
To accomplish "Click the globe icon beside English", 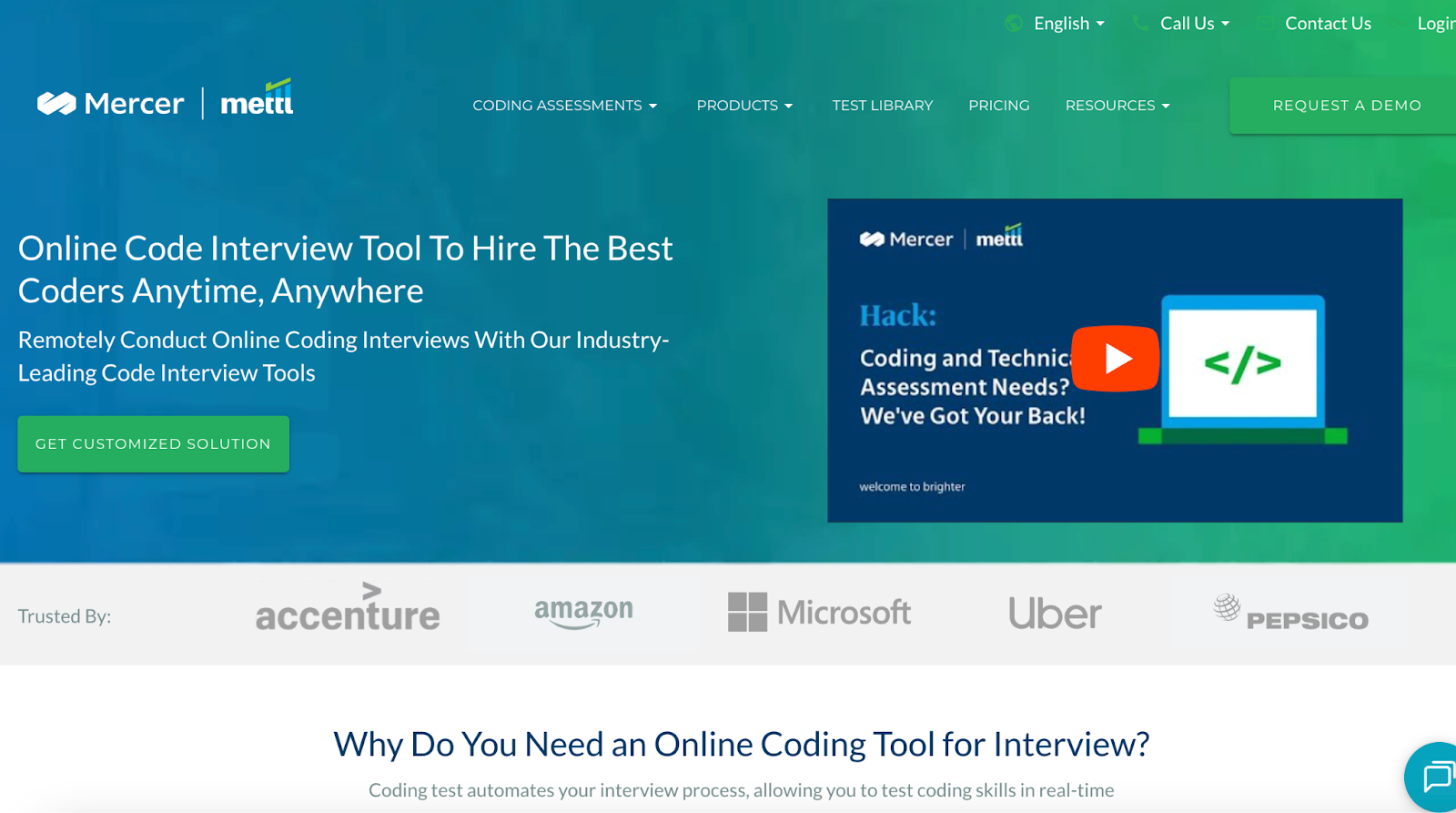I will click(1014, 24).
